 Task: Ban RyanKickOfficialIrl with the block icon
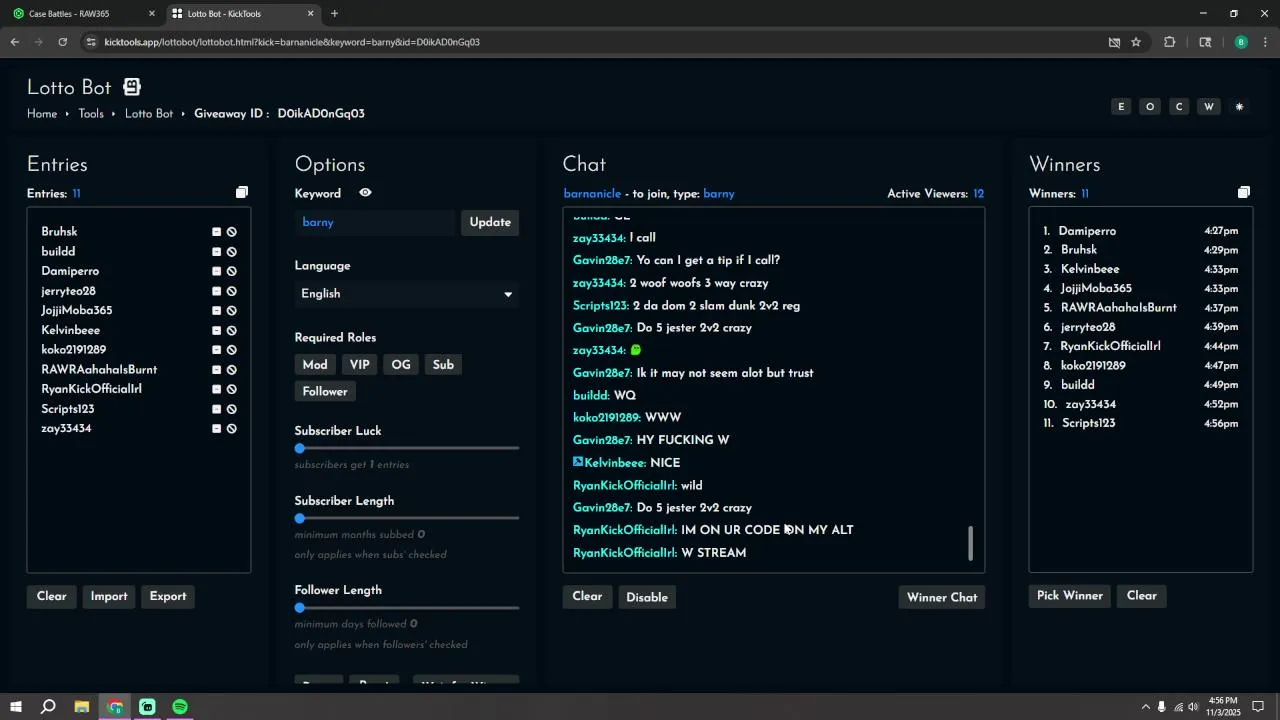tap(231, 389)
